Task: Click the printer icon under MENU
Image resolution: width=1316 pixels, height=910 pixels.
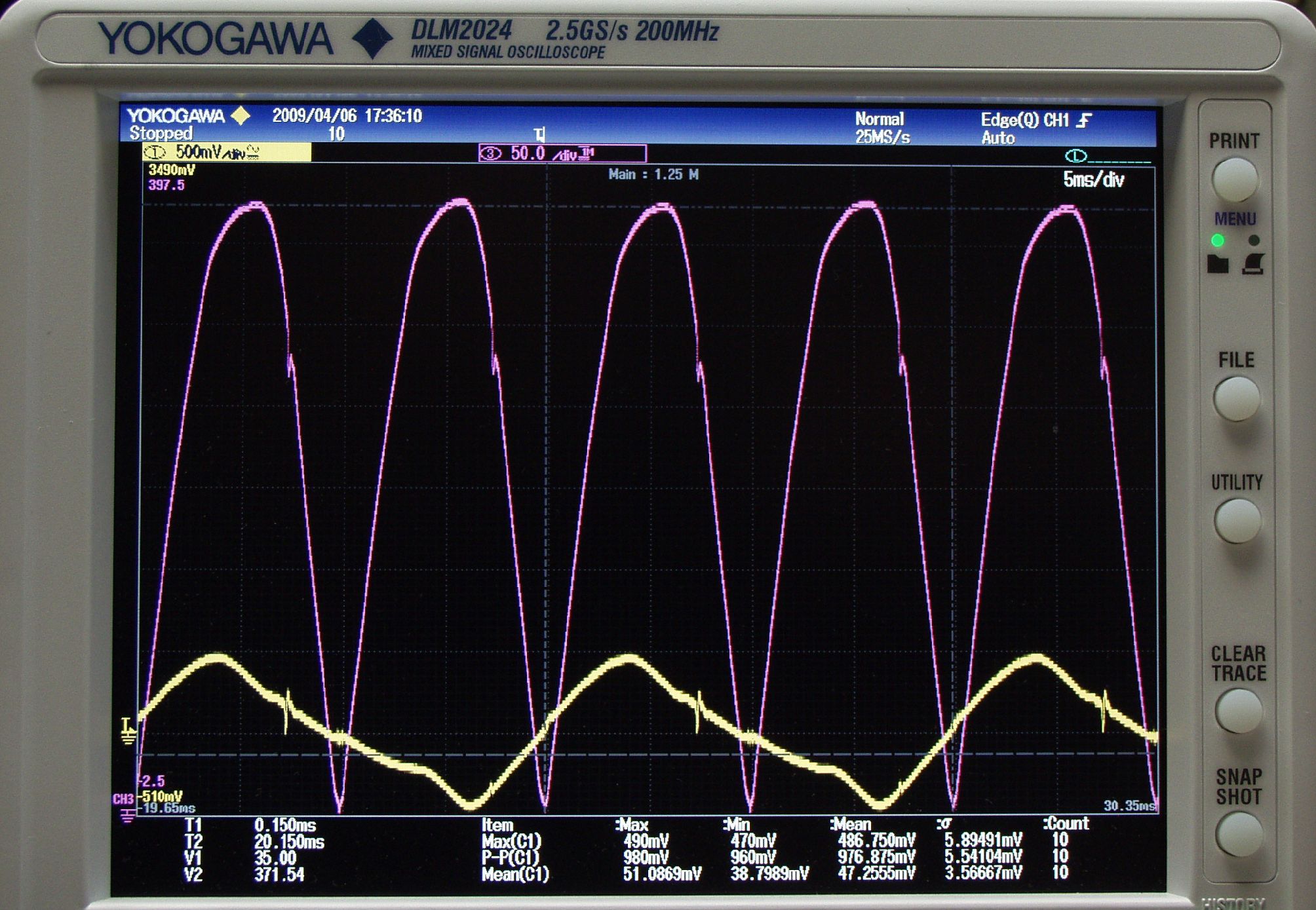Action: click(x=1253, y=264)
